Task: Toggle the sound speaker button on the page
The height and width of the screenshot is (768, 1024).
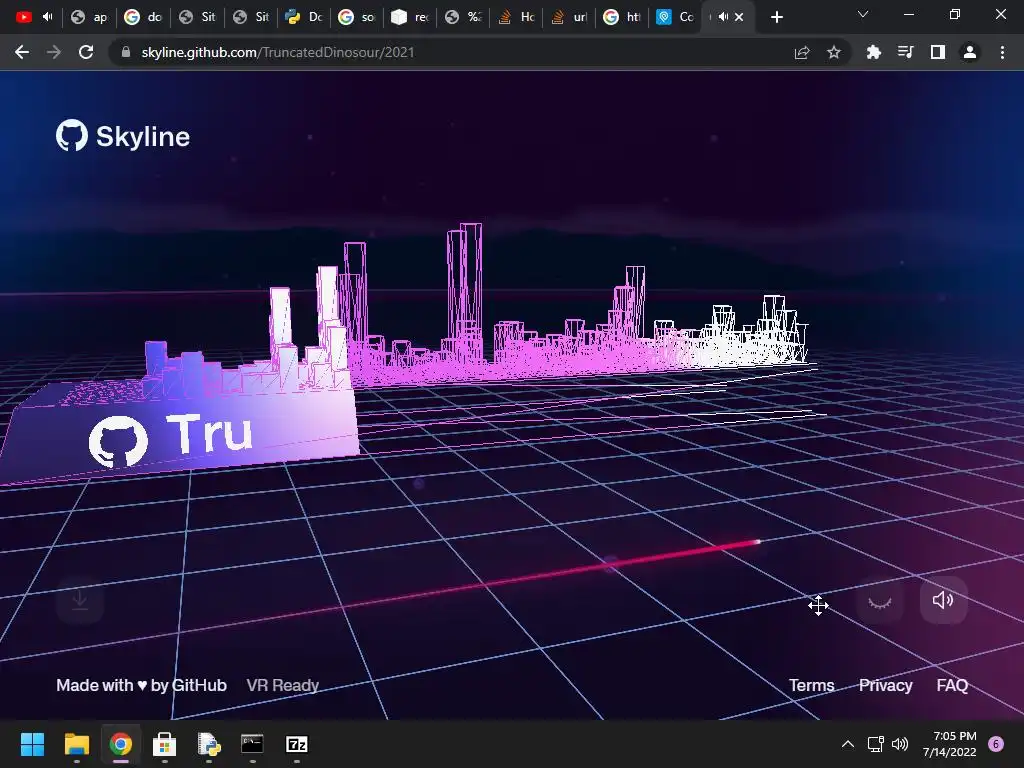Action: [x=943, y=600]
